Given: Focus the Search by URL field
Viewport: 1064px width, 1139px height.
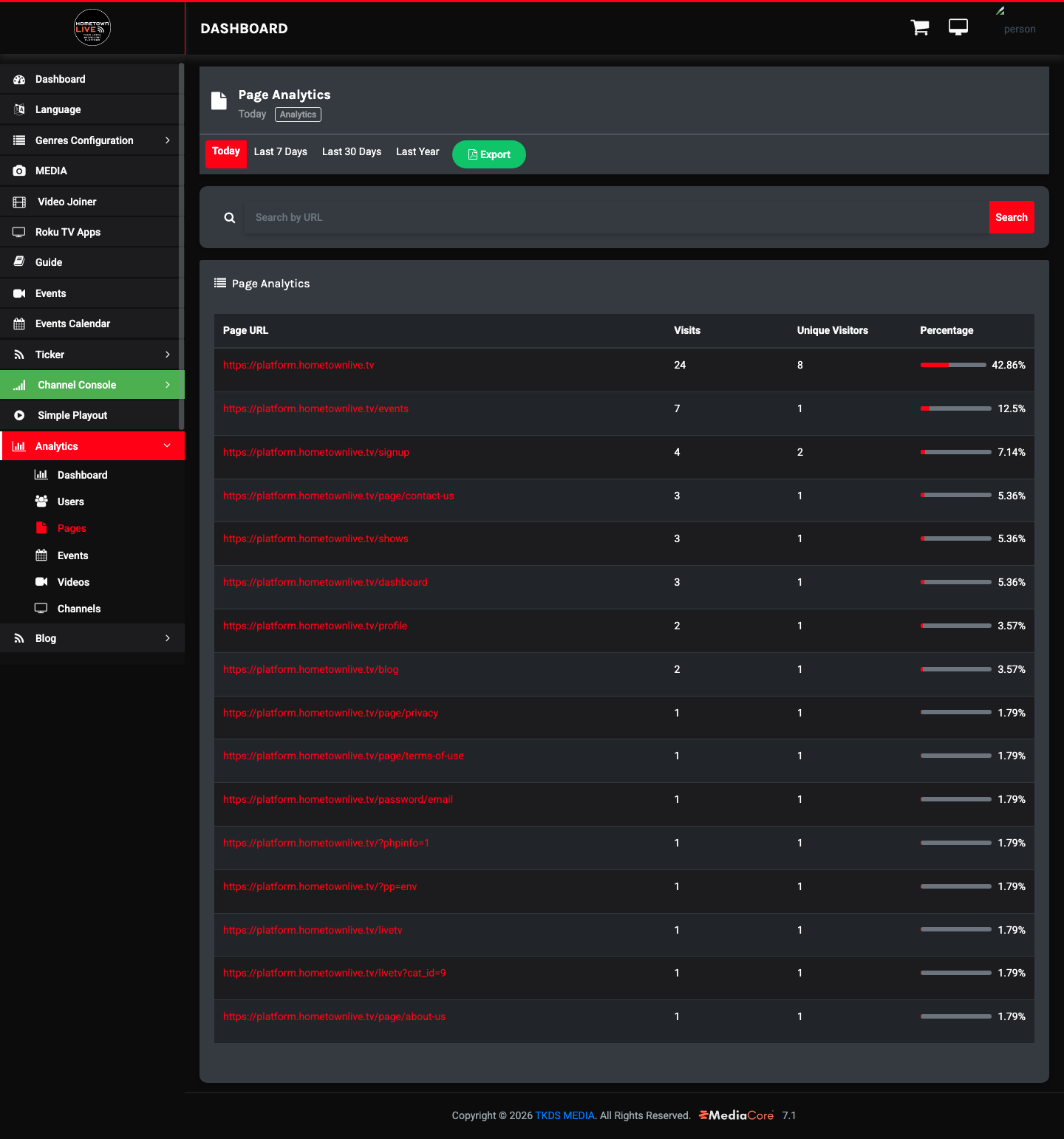Looking at the screenshot, I should tap(617, 217).
